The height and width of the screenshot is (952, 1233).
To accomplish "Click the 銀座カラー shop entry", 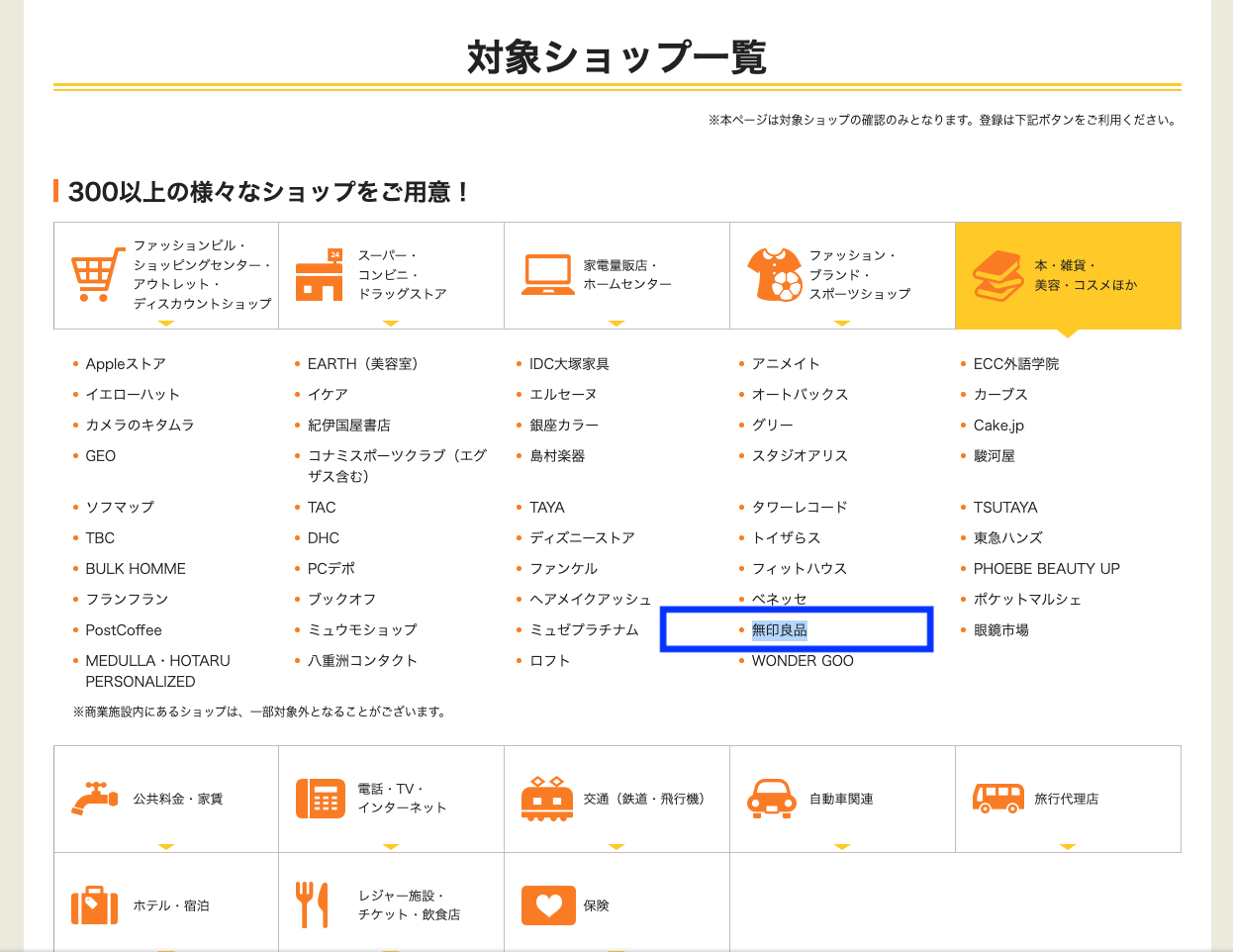I will point(564,426).
